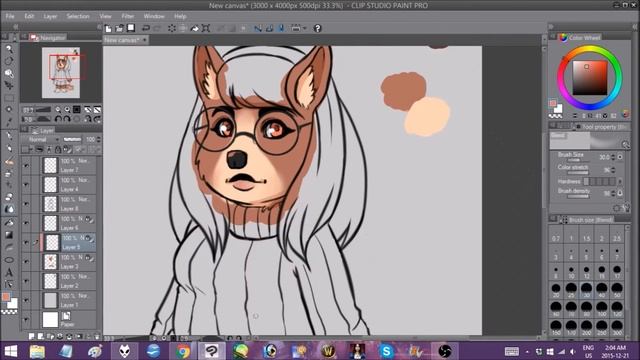Image resolution: width=640 pixels, height=360 pixels.
Task: Open the Filter menu
Action: click(x=128, y=16)
